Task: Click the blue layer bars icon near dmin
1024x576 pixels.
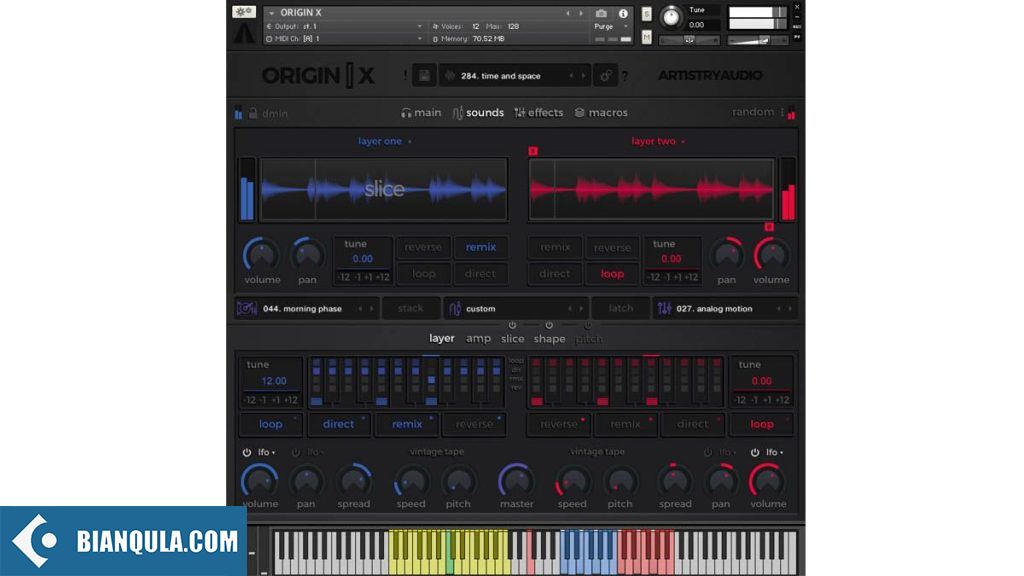Action: 238,113
